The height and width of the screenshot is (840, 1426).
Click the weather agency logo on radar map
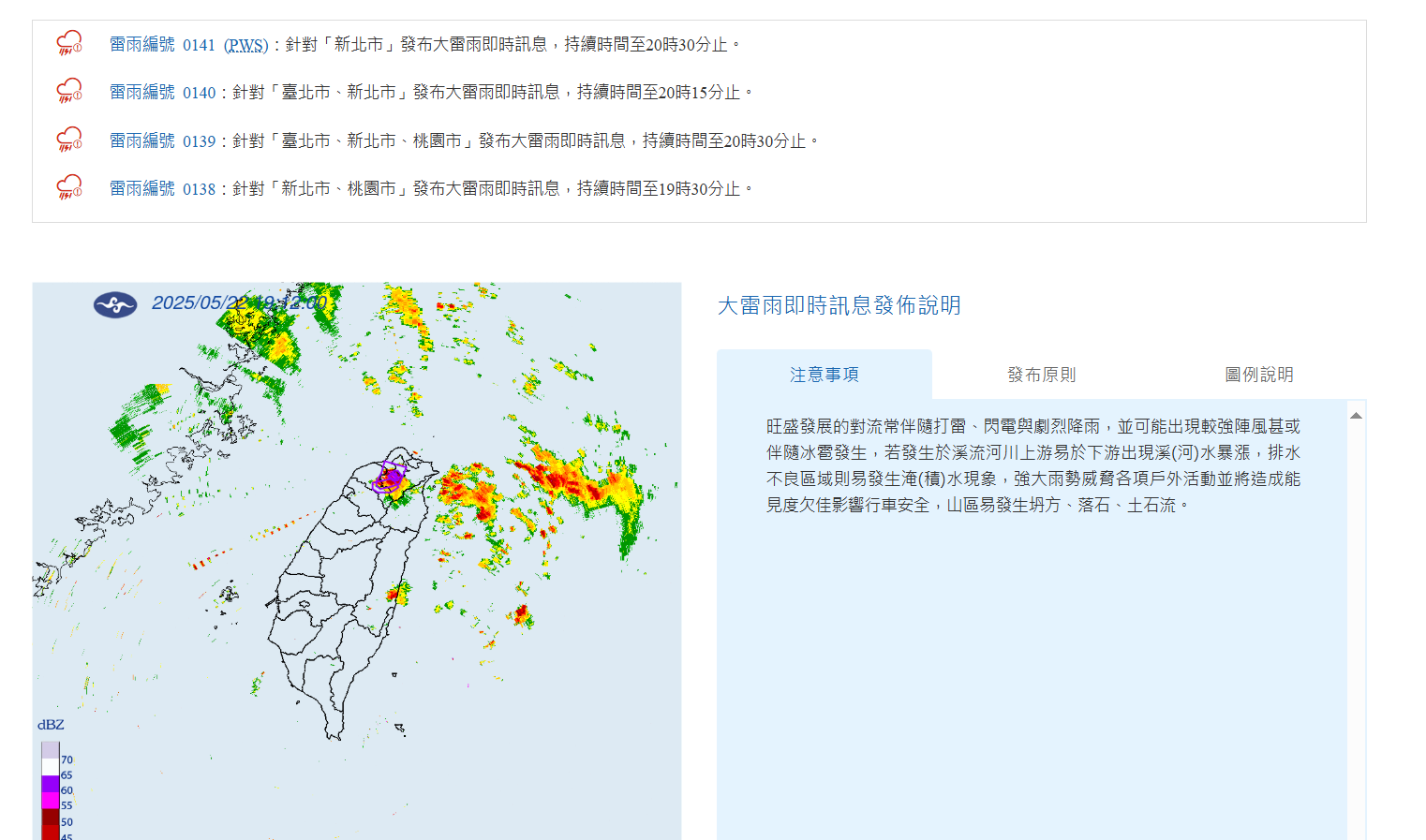point(115,304)
